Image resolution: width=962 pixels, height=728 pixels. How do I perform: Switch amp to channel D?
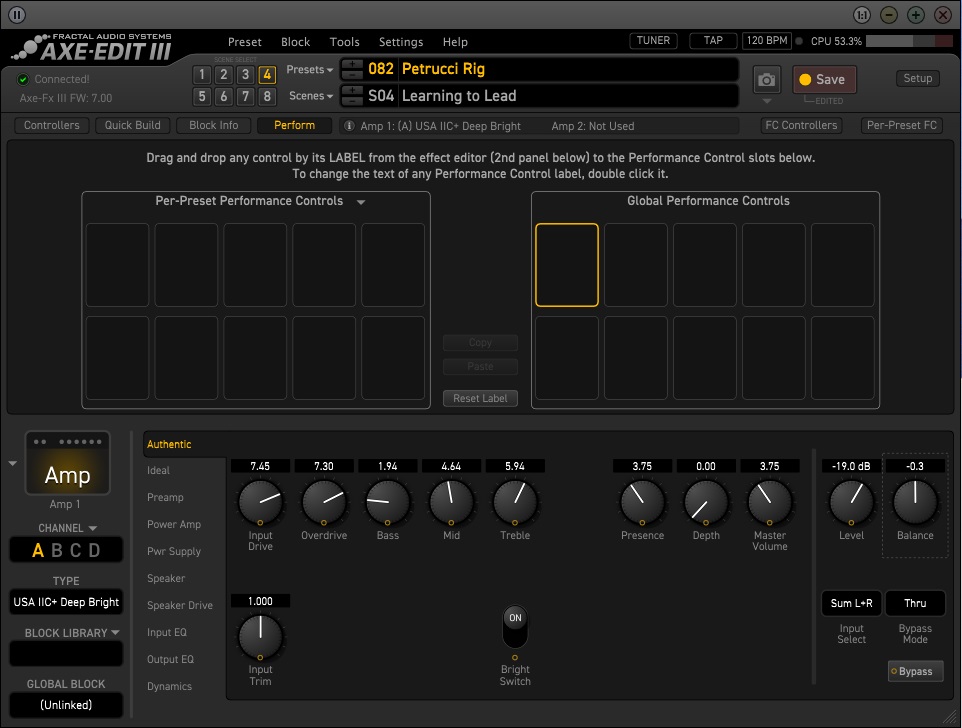(x=94, y=550)
